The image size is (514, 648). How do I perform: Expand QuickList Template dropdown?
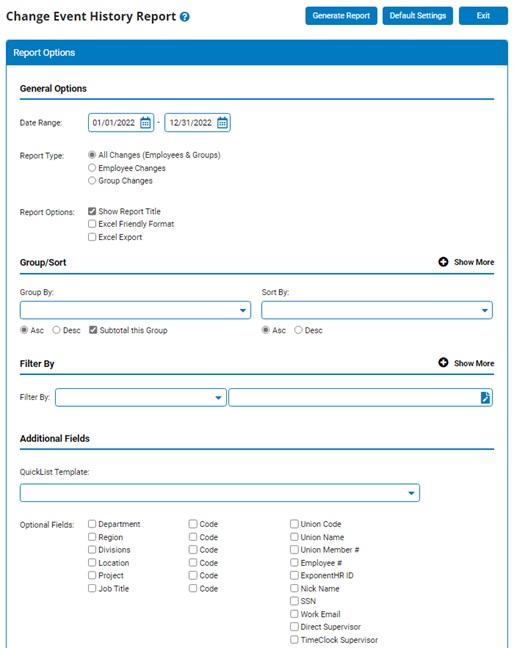click(220, 493)
